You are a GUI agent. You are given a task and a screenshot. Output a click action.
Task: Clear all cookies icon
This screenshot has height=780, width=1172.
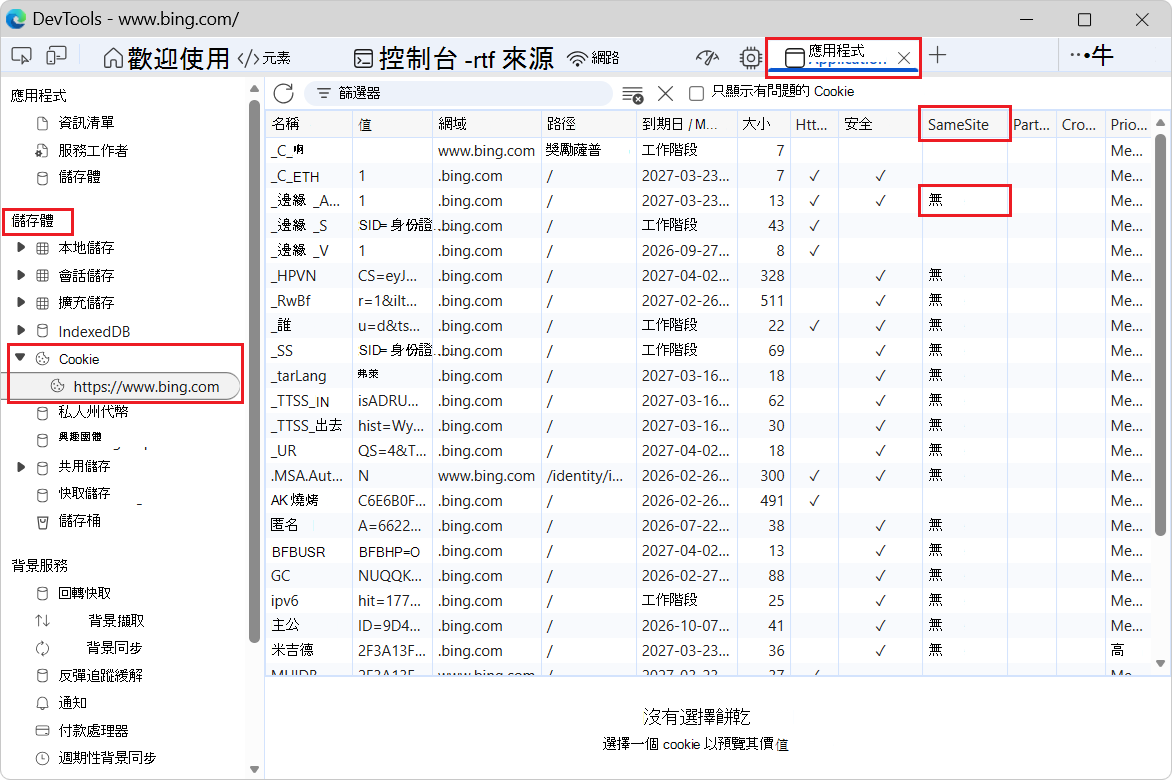(x=632, y=94)
